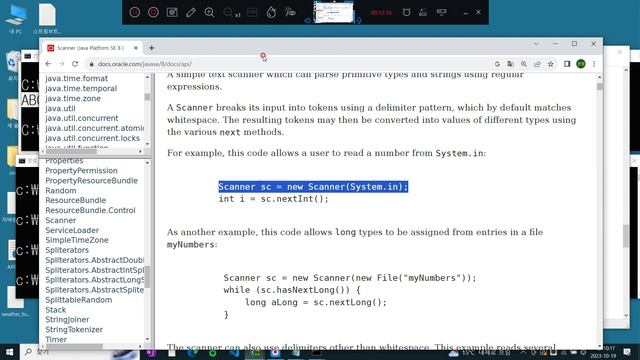Open PropertyPermission class

coord(81,171)
